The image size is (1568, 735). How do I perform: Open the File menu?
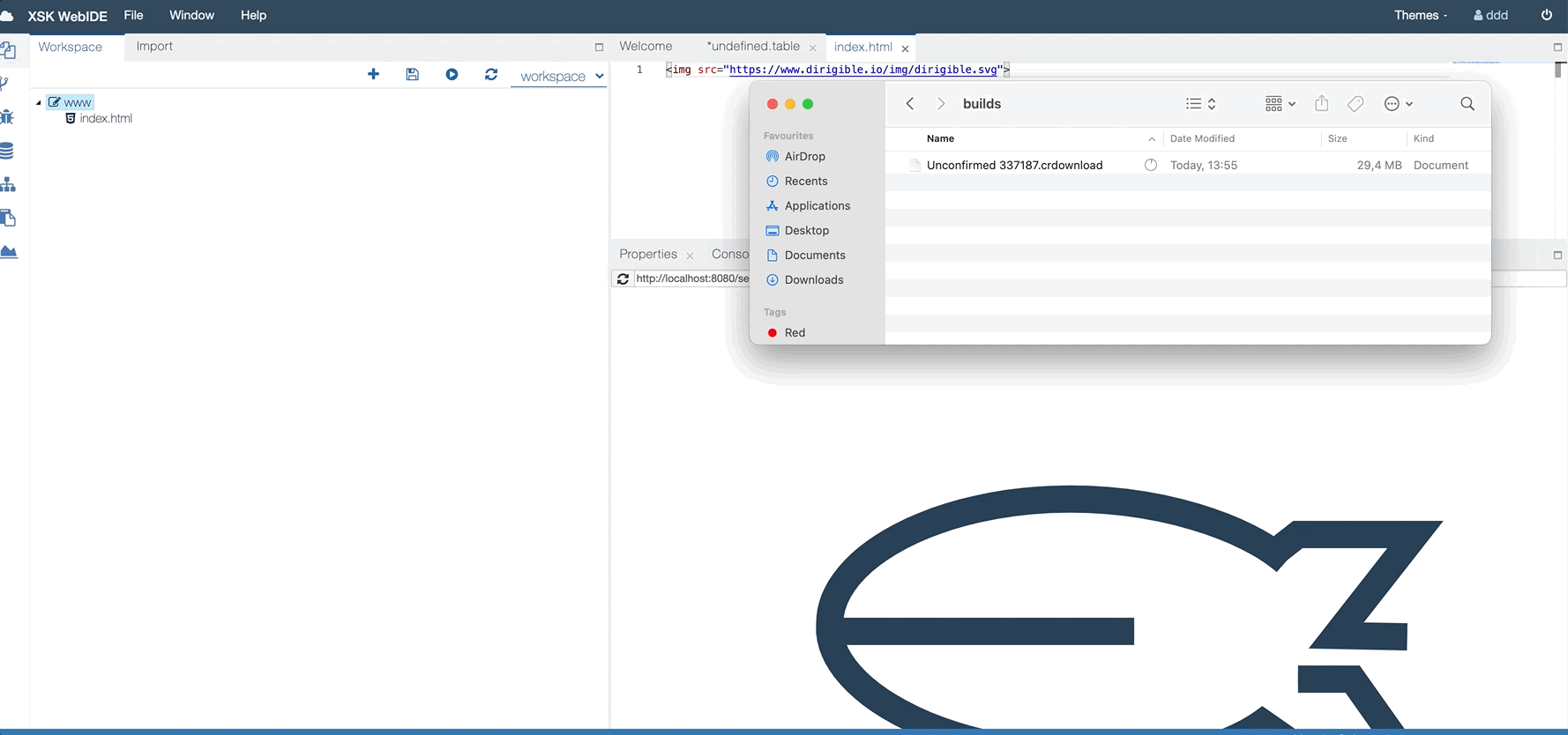[x=133, y=15]
